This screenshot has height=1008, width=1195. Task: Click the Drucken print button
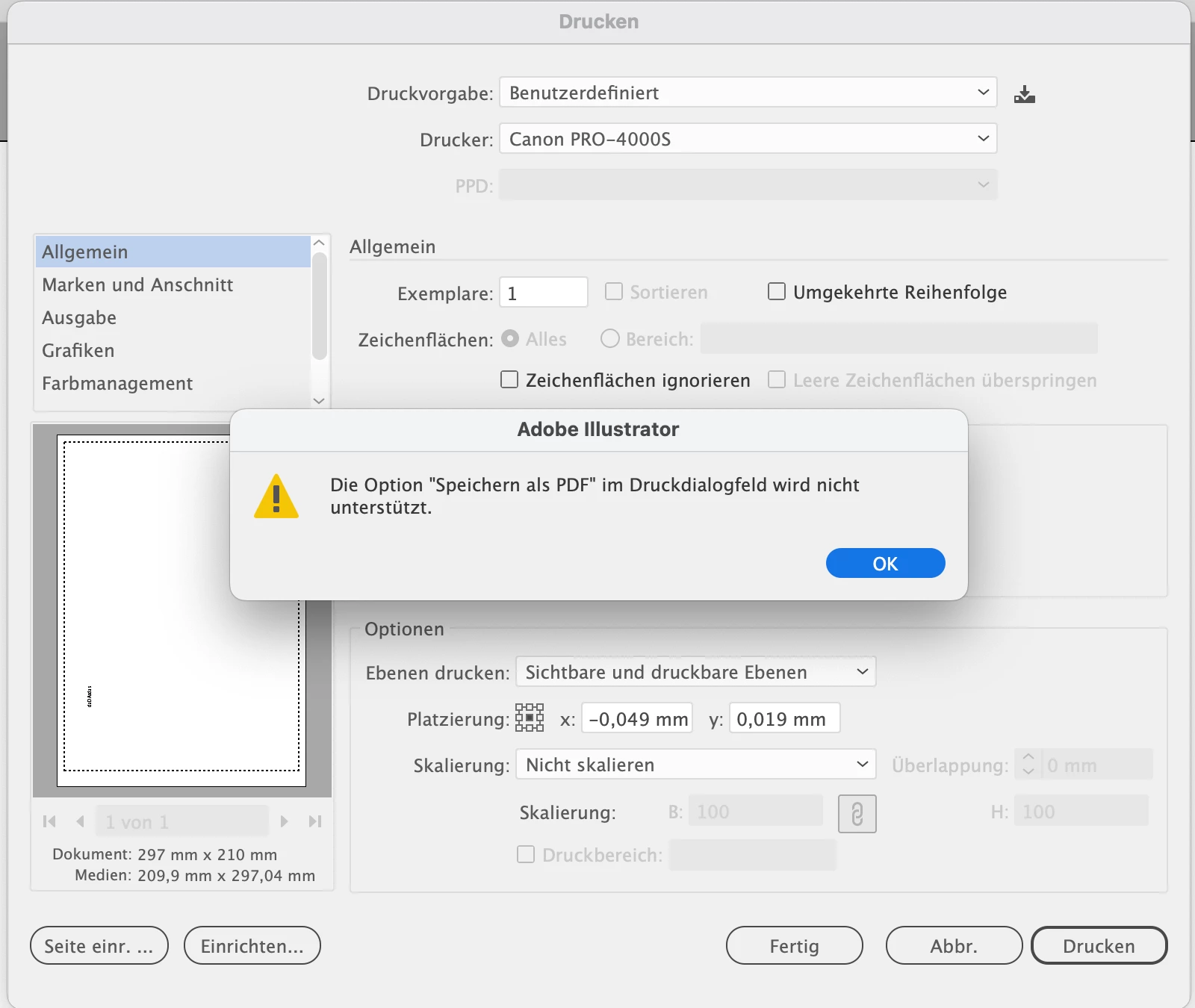(x=1099, y=945)
